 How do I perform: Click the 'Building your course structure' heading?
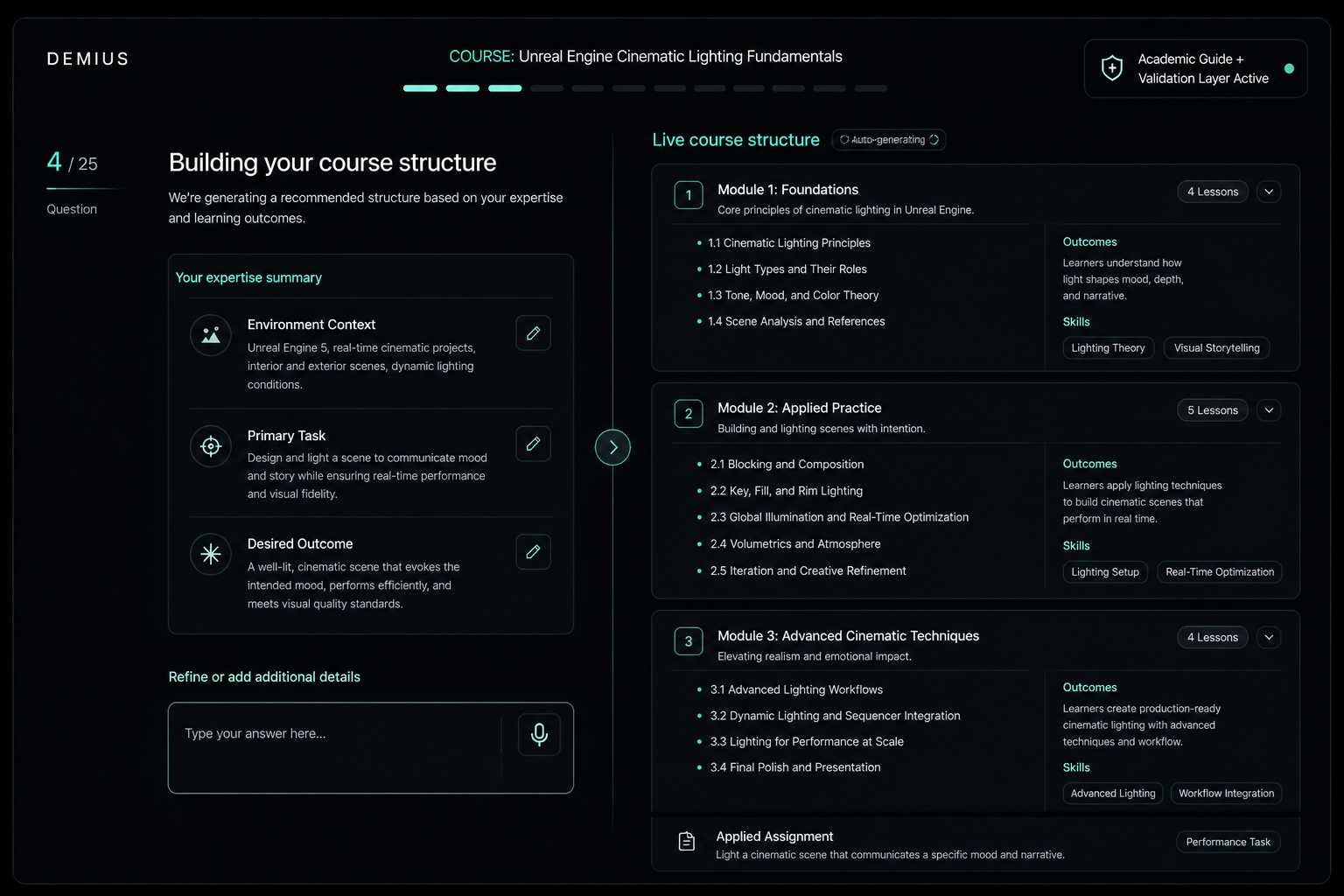click(x=332, y=163)
